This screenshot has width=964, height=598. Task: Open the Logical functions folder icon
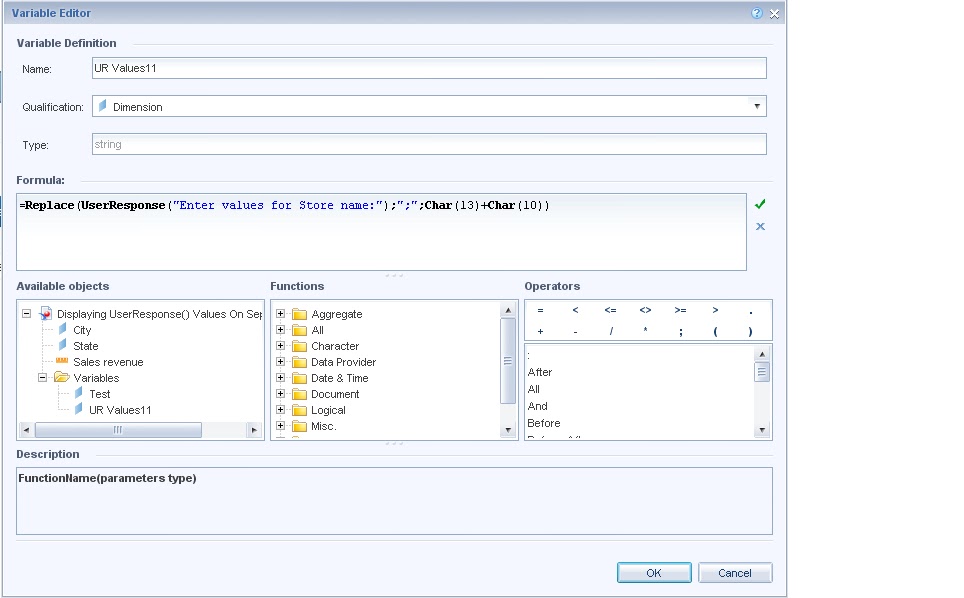click(x=298, y=410)
